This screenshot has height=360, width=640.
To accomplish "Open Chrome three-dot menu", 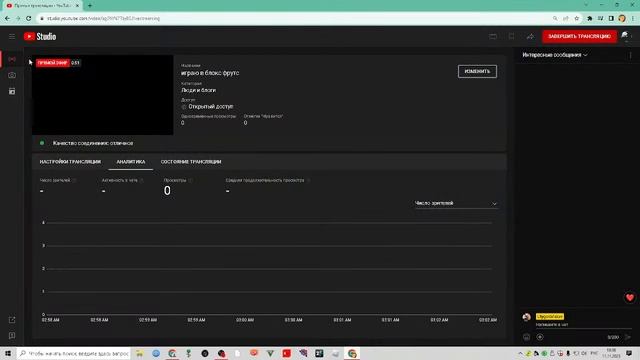I will pyautogui.click(x=633, y=18).
